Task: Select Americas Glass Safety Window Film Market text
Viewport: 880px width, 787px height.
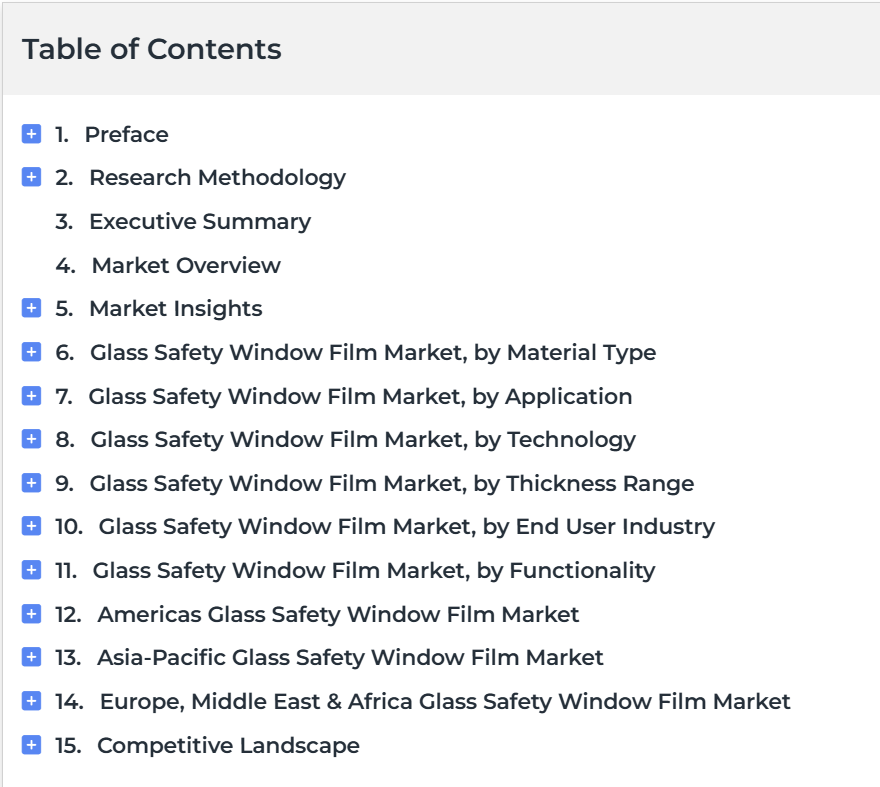Action: click(x=338, y=615)
